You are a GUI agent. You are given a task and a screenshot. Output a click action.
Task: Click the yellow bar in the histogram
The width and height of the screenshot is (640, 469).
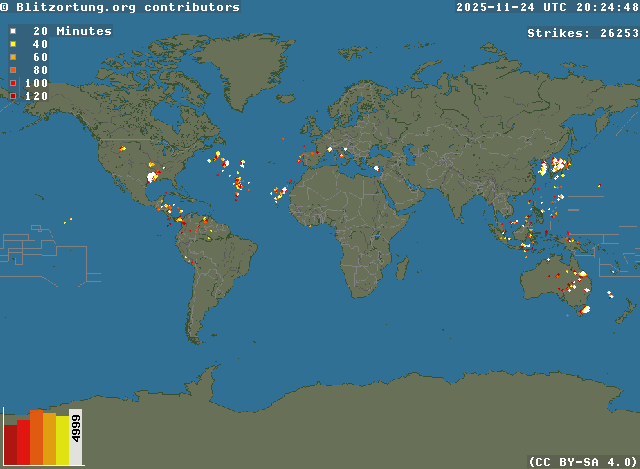point(63,441)
